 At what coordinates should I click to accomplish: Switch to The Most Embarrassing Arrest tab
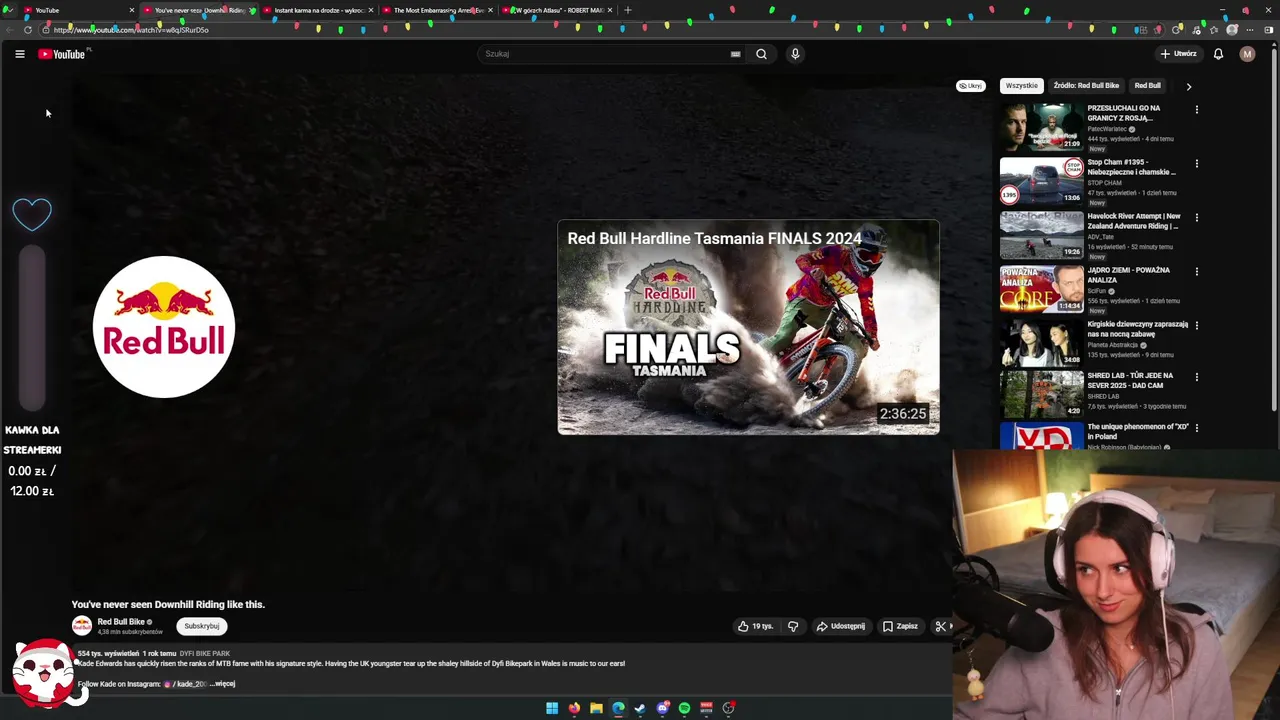pyautogui.click(x=438, y=10)
